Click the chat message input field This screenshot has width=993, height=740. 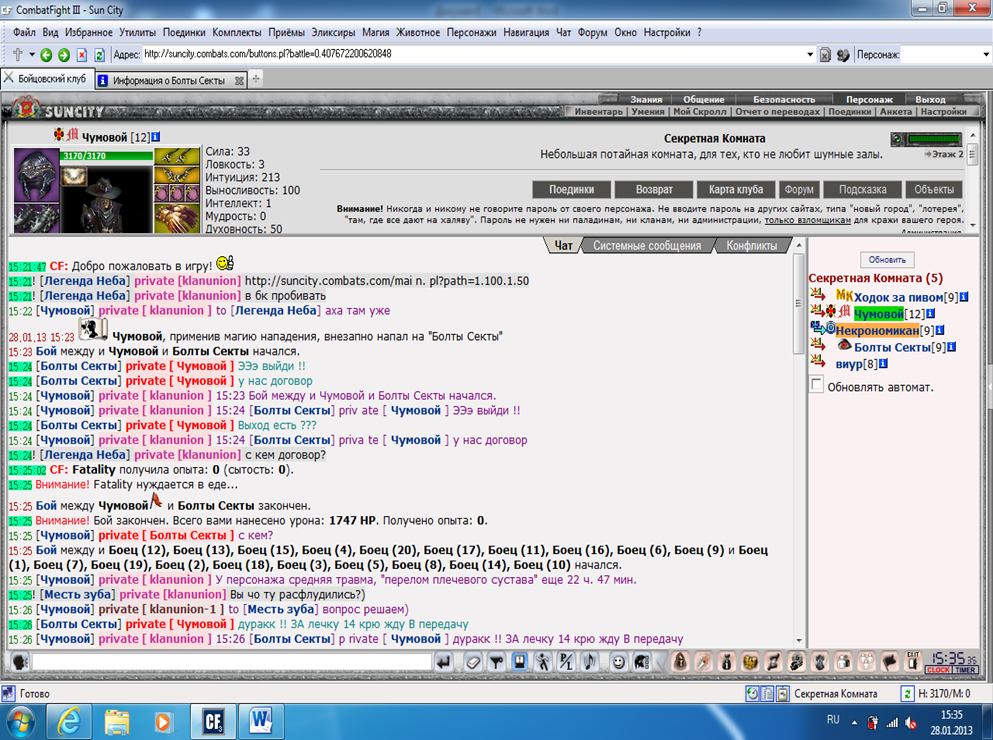(232, 662)
